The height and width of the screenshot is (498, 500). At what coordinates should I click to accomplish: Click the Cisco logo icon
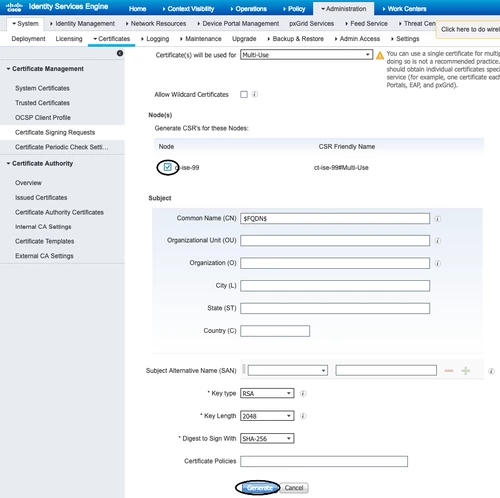tap(14, 7)
